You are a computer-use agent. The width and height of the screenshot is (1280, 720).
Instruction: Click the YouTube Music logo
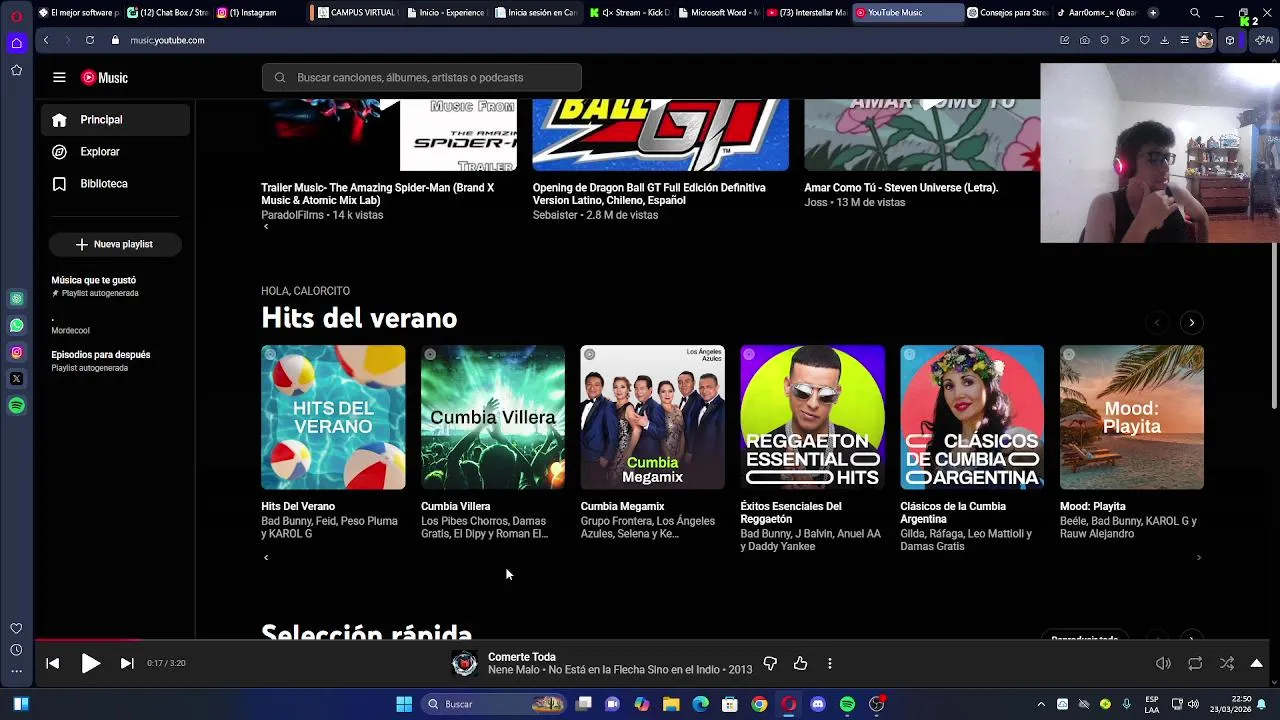[x=105, y=77]
